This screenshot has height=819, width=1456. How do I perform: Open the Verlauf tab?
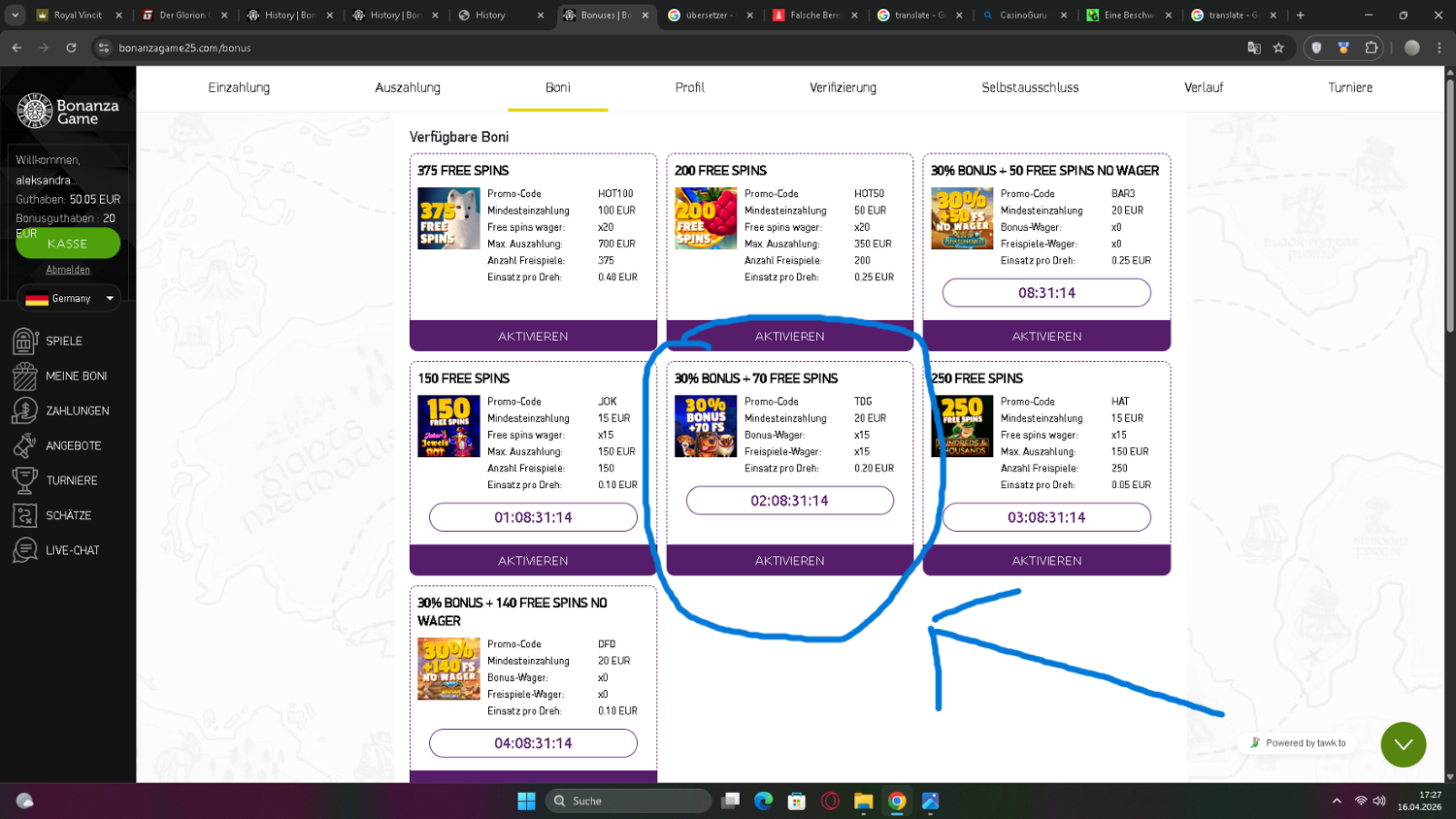pos(1204,87)
